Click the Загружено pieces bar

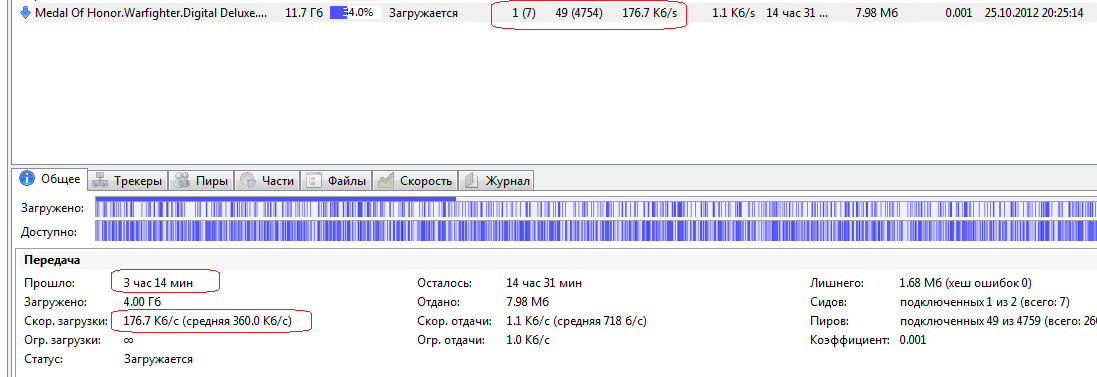[595, 208]
